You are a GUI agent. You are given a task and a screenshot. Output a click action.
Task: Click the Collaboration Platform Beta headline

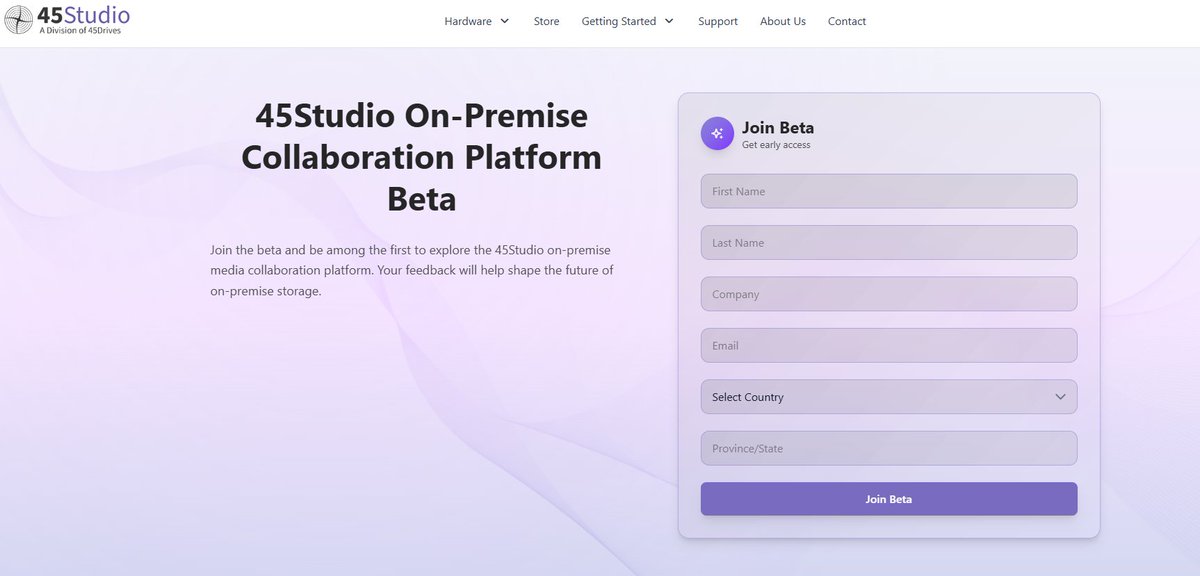[x=422, y=157]
